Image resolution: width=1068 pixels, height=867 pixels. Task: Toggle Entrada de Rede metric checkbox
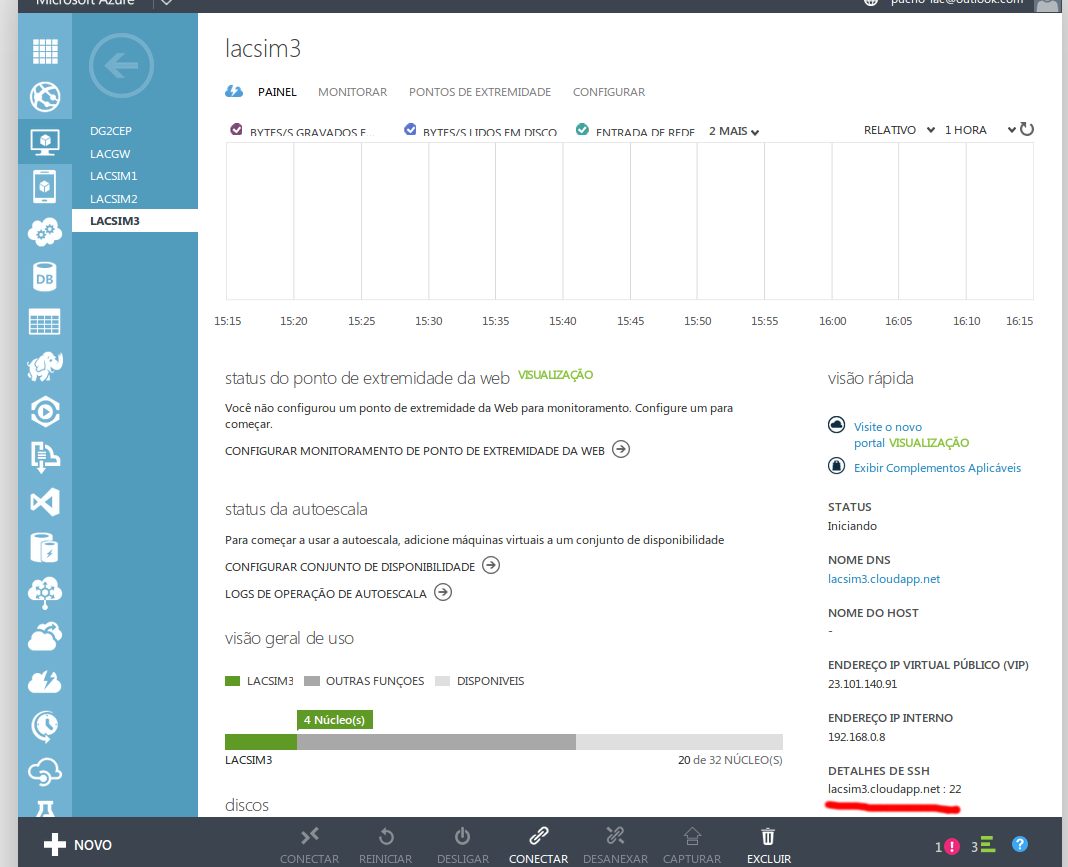click(582, 130)
